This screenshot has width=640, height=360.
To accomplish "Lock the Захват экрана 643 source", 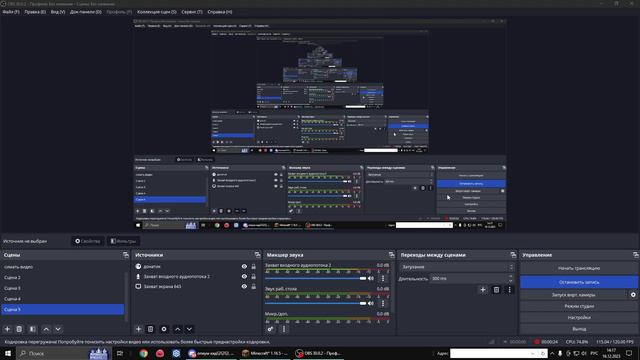I will click(253, 287).
